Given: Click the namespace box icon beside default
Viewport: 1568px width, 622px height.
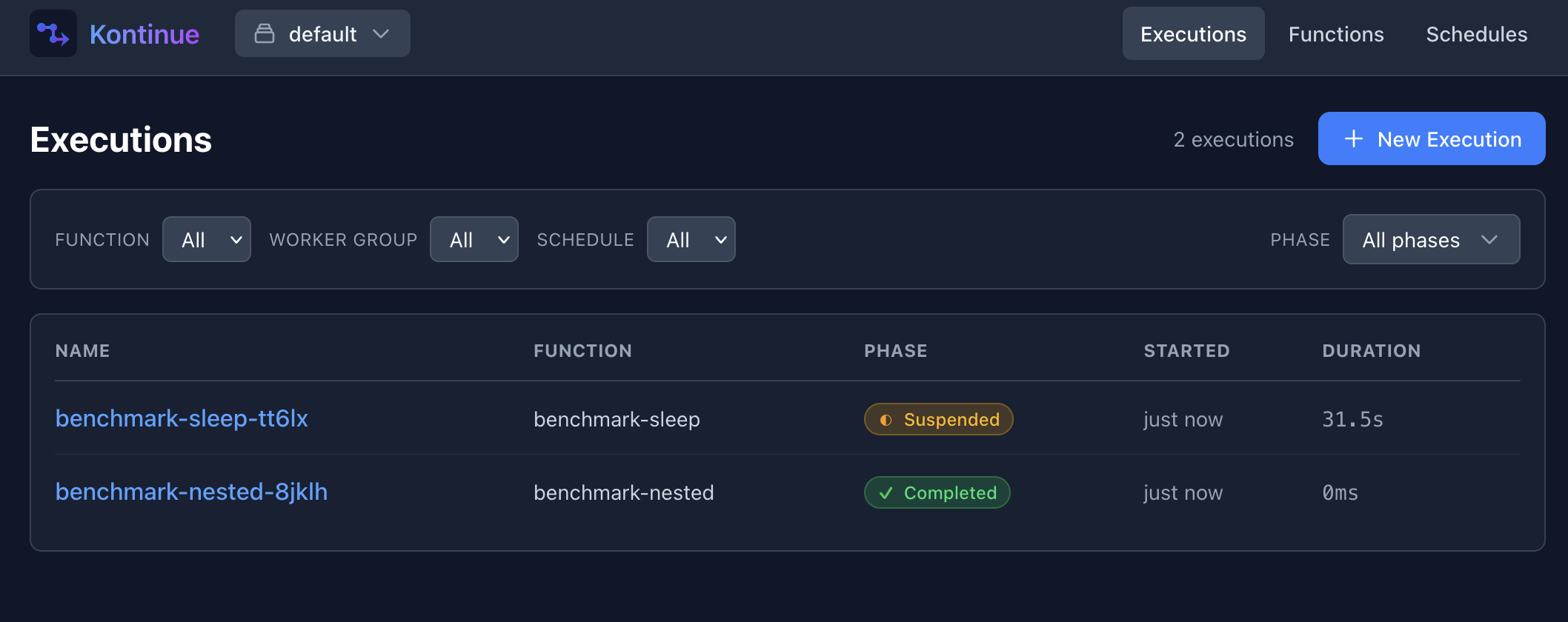Looking at the screenshot, I should (265, 34).
